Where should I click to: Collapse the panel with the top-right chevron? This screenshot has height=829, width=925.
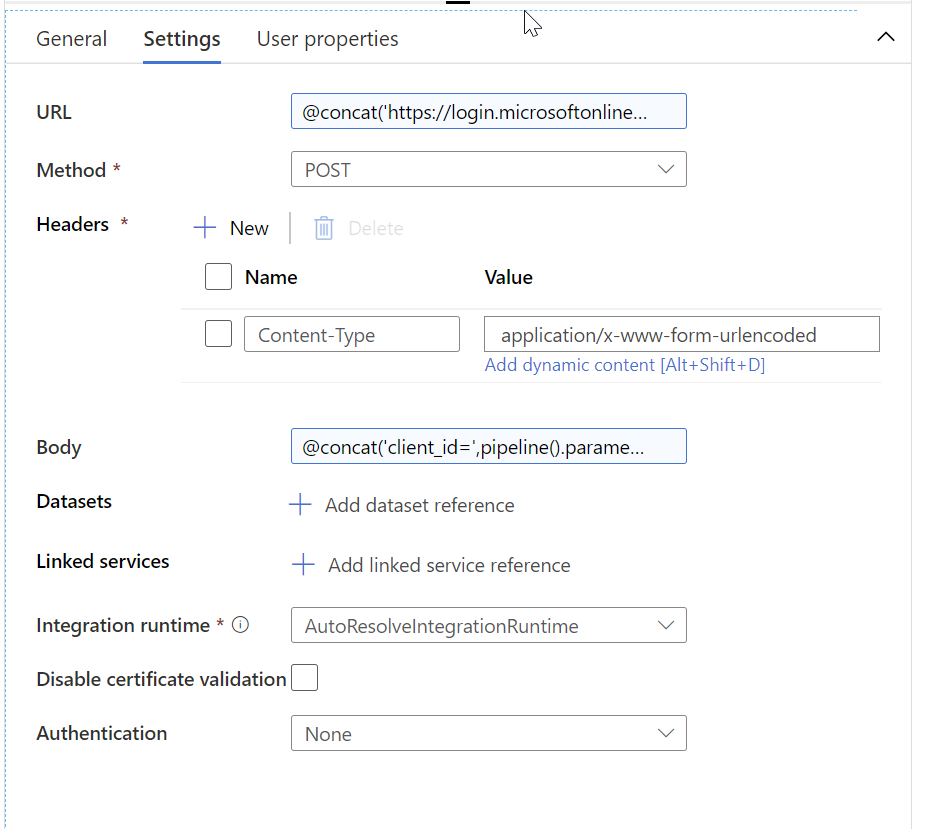point(885,37)
